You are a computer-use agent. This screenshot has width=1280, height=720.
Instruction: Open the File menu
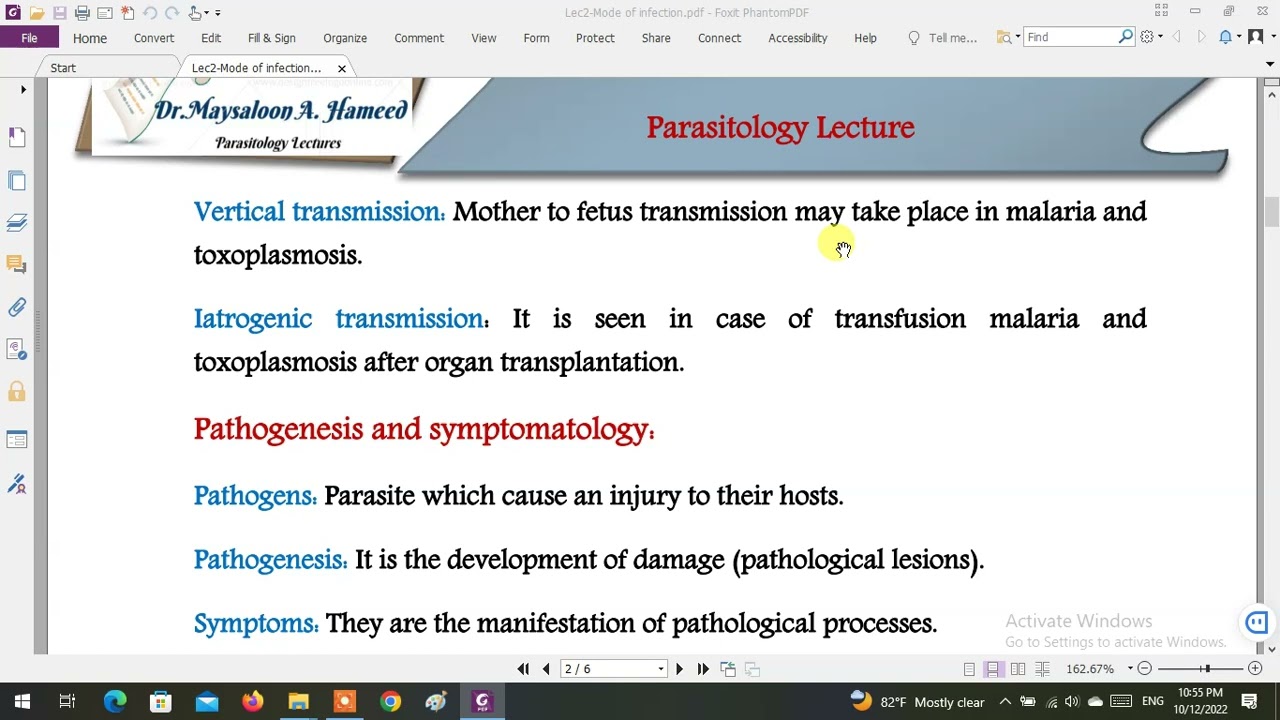[x=29, y=38]
